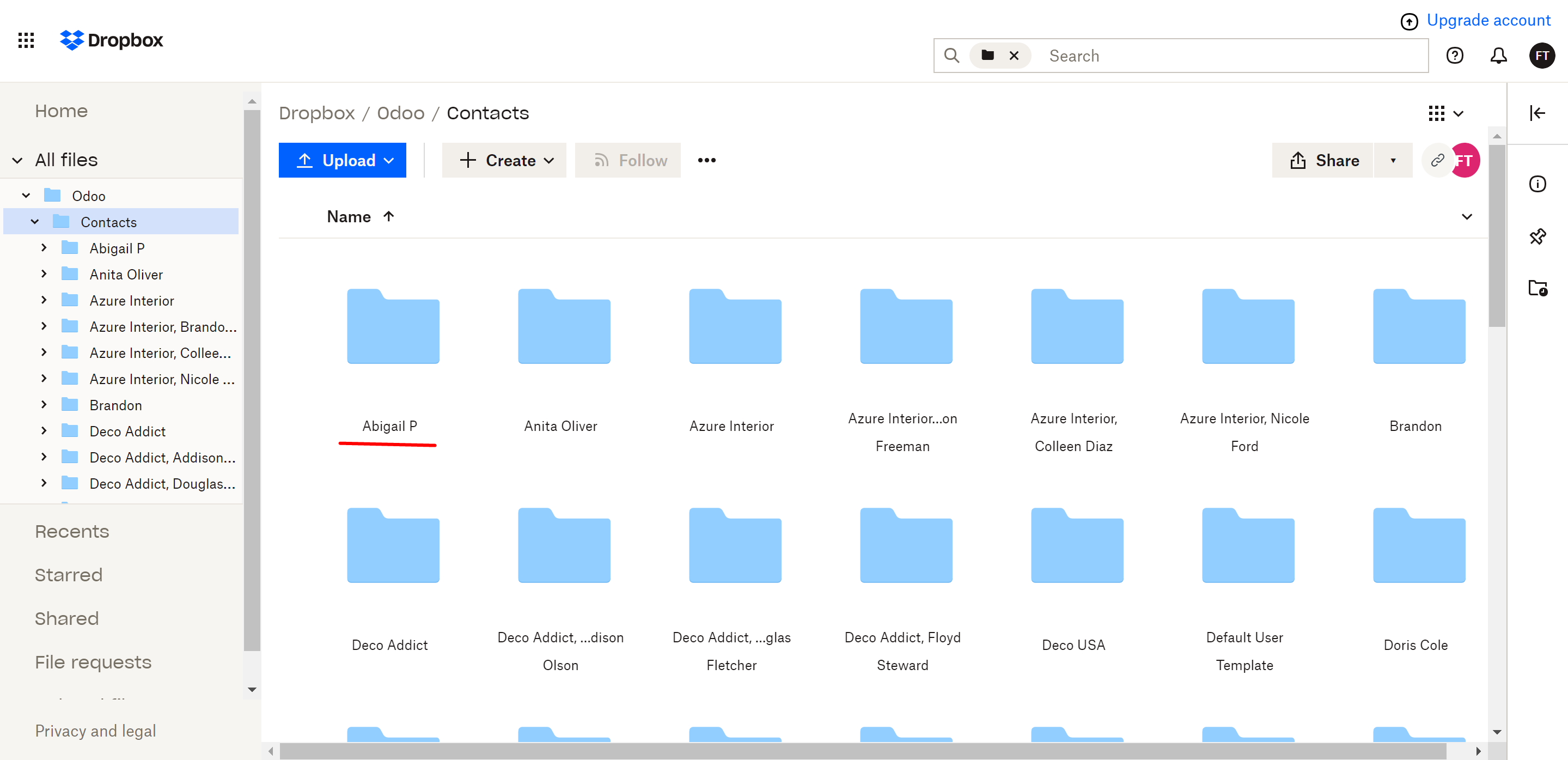Viewport: 1568px width, 760px height.
Task: Open the Anita Oliver folder
Action: (x=564, y=326)
